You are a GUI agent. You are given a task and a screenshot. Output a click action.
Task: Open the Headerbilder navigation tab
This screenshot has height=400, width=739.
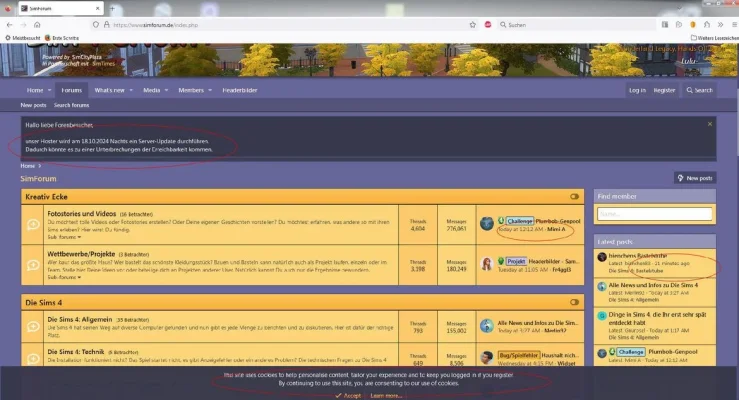(240, 90)
